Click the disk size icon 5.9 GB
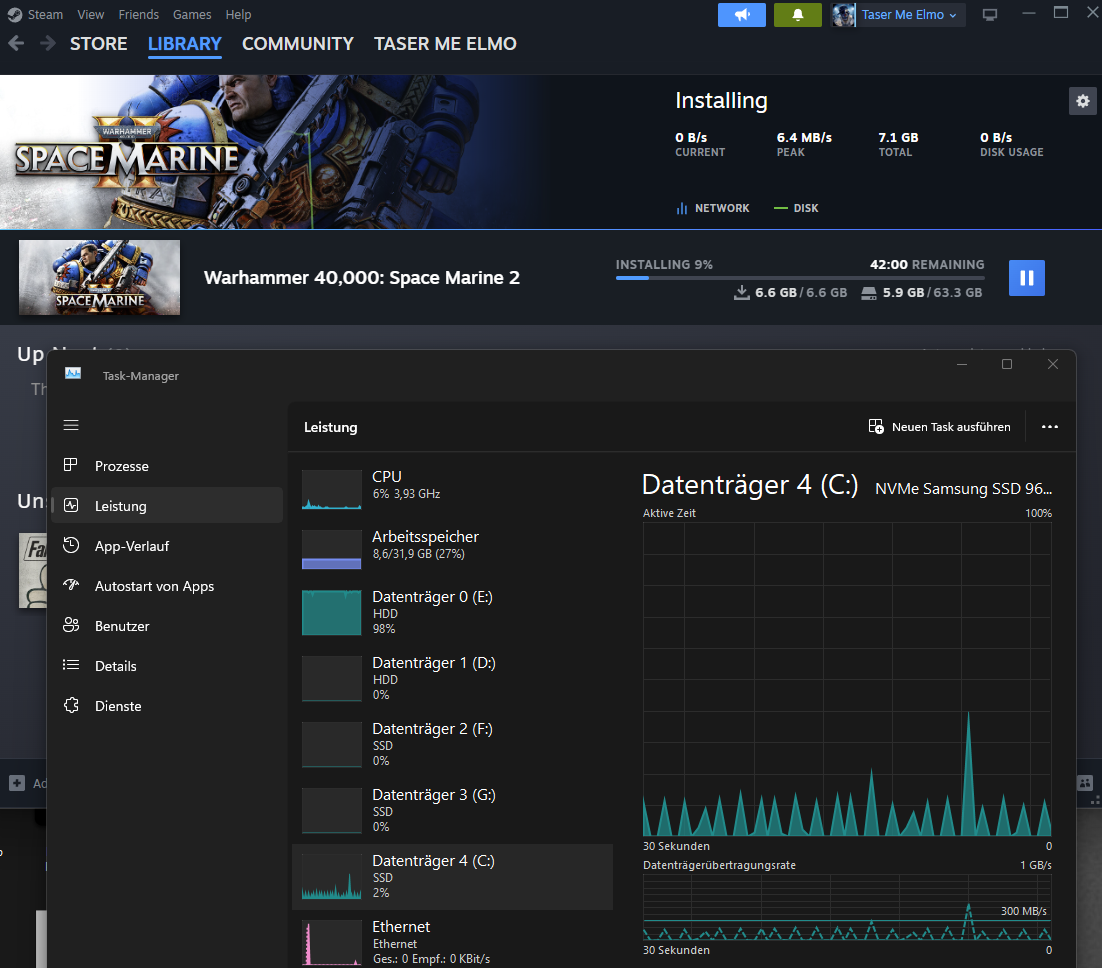1102x968 pixels. pyautogui.click(x=869, y=292)
